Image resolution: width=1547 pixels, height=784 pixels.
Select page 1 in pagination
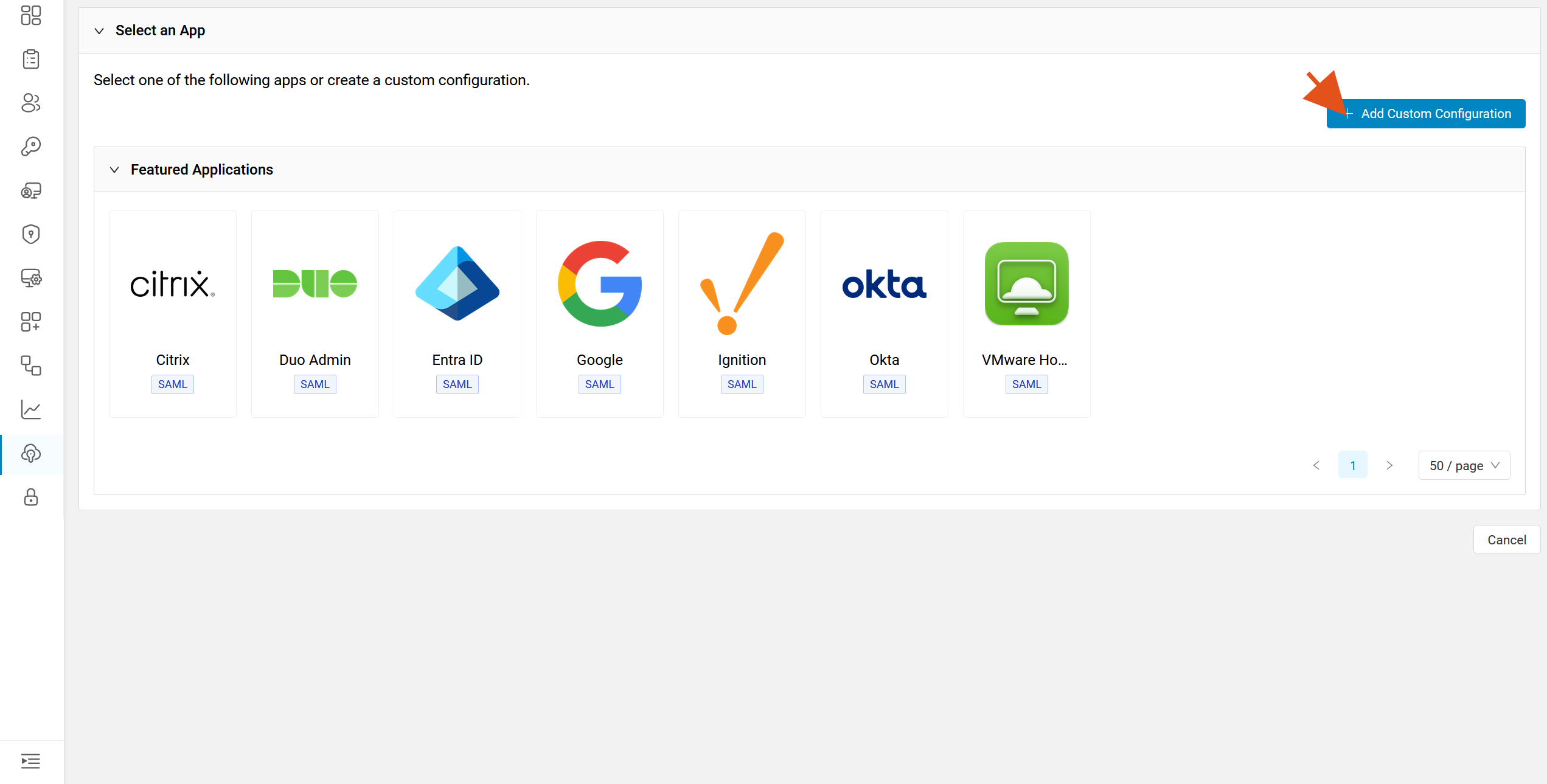pos(1353,465)
